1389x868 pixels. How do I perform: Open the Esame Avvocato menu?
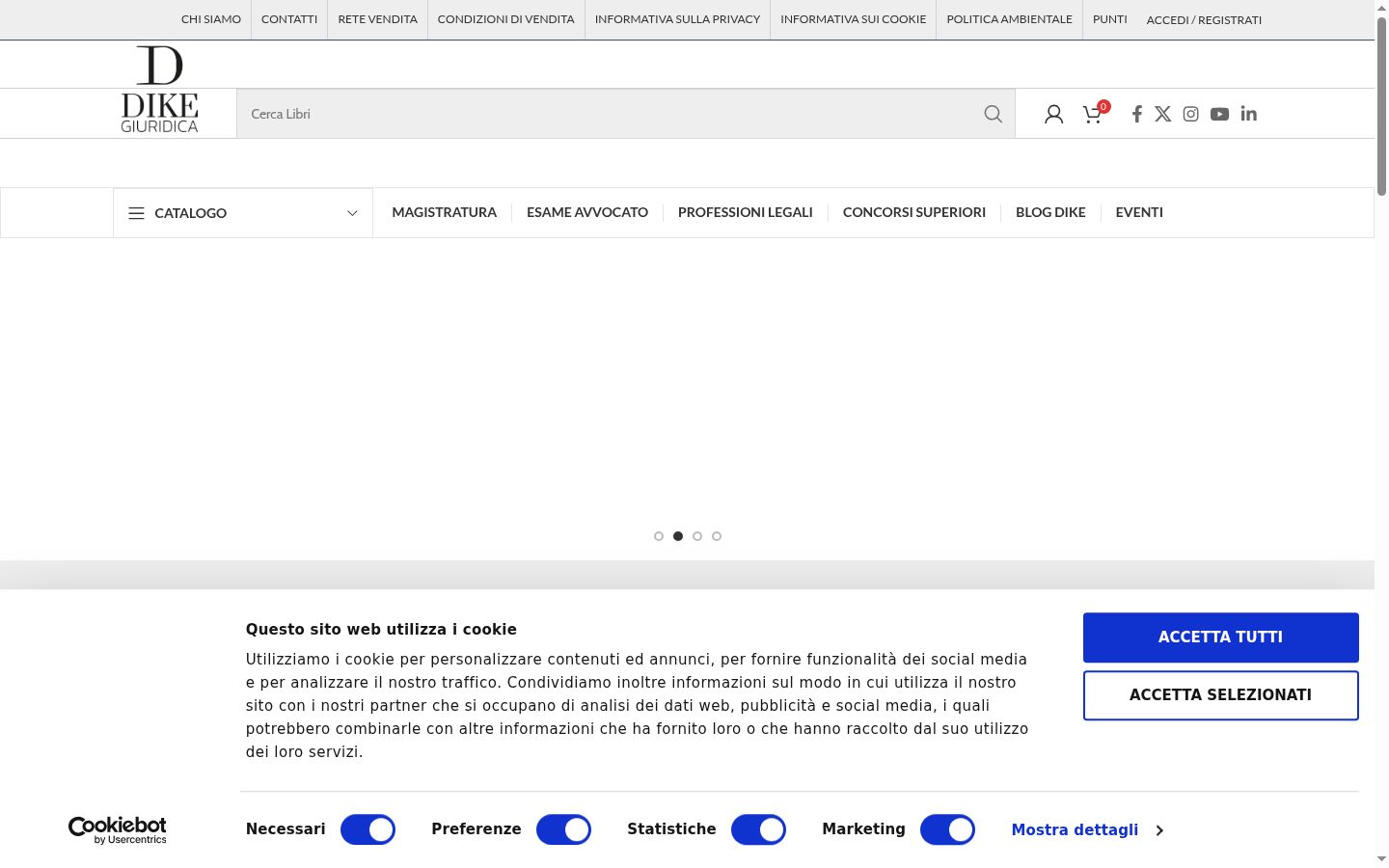point(587,212)
